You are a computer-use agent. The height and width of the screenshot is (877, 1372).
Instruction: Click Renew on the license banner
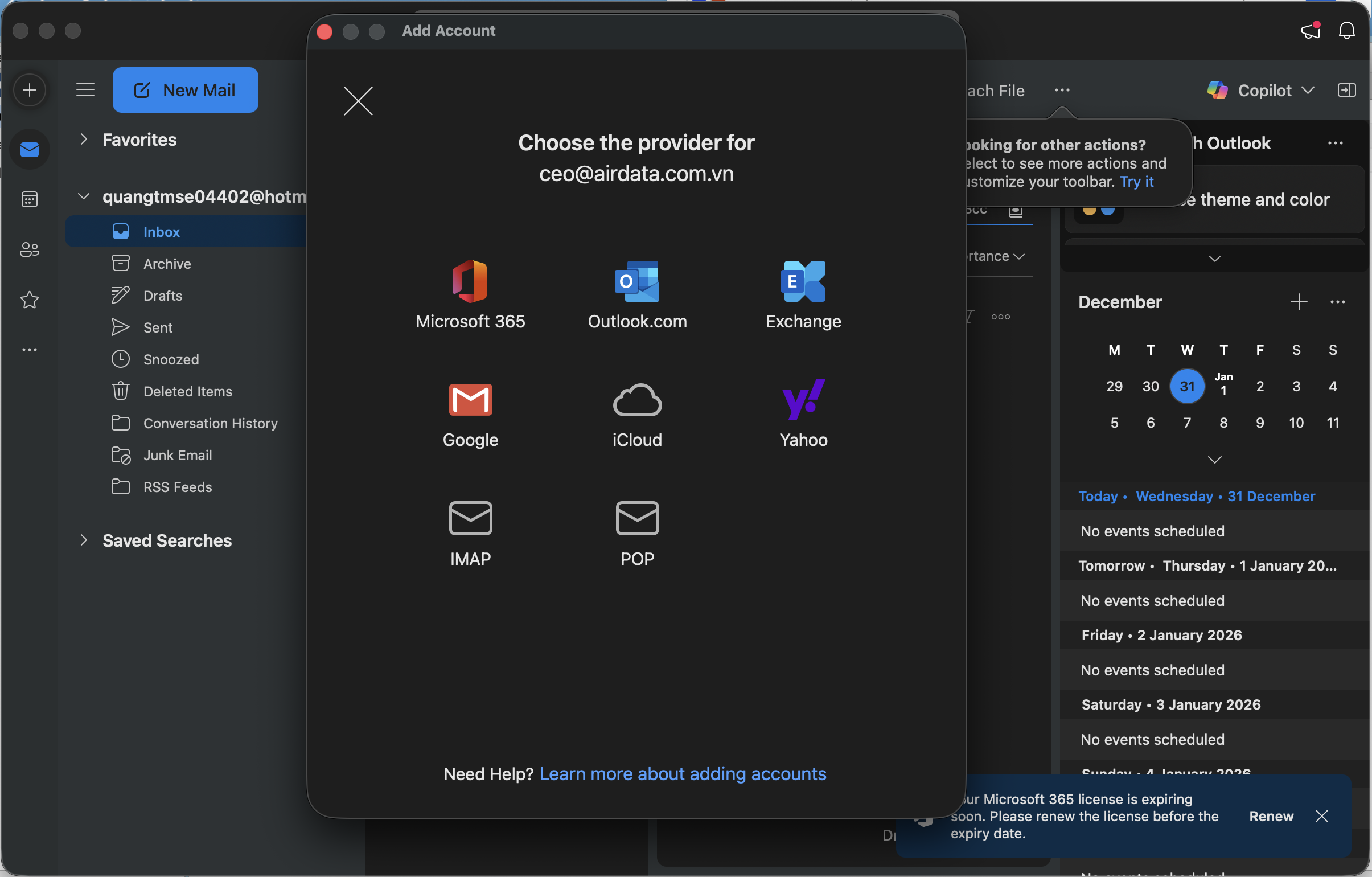tap(1271, 816)
